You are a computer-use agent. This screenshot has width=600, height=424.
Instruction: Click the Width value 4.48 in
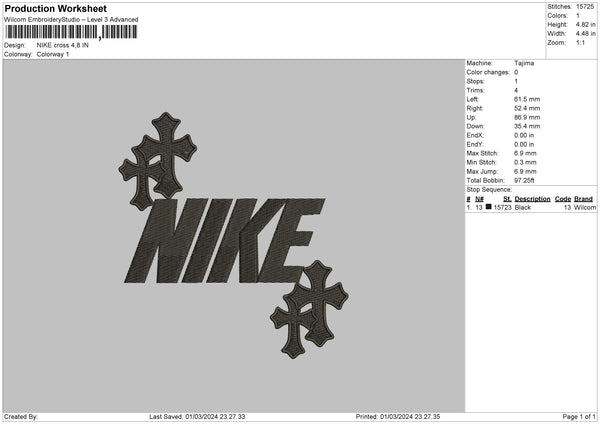point(586,34)
